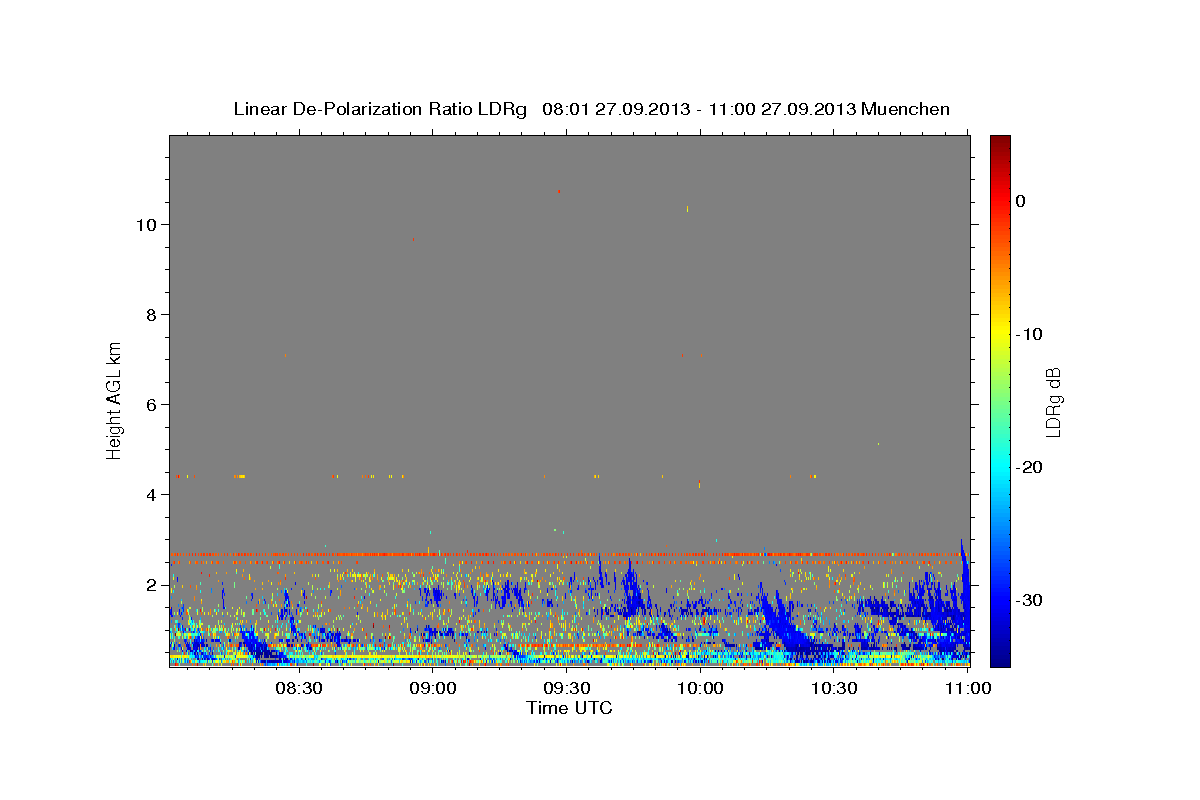Click the 09:00 time tick label

pos(433,688)
